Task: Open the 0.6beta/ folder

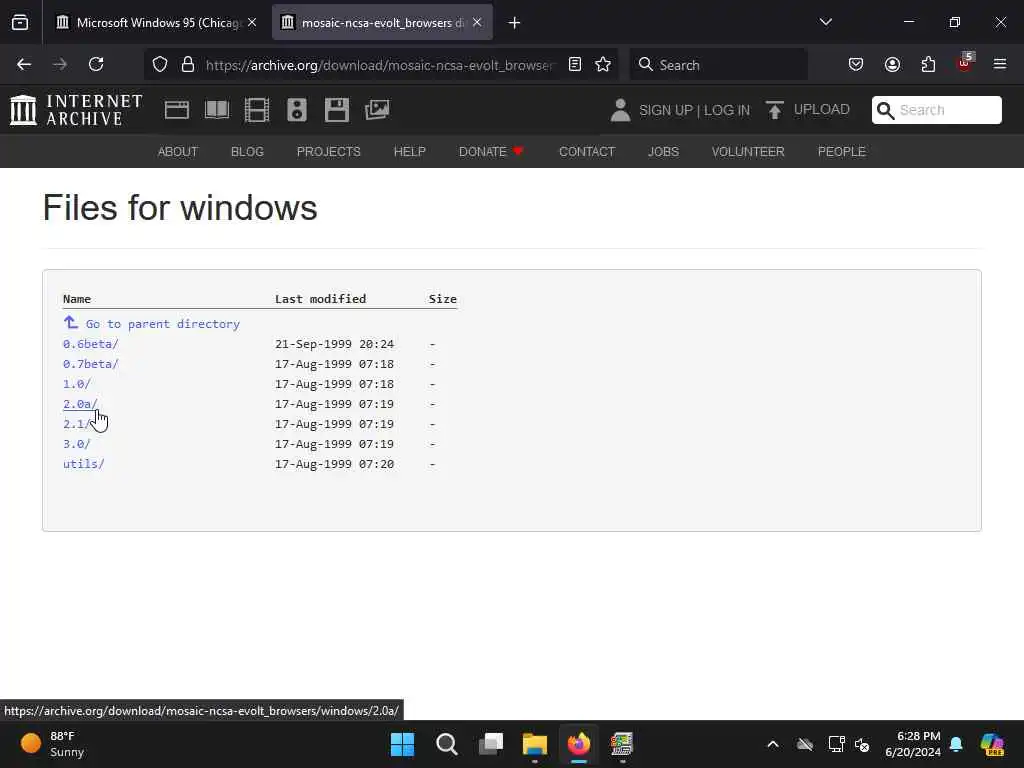Action: tap(91, 344)
